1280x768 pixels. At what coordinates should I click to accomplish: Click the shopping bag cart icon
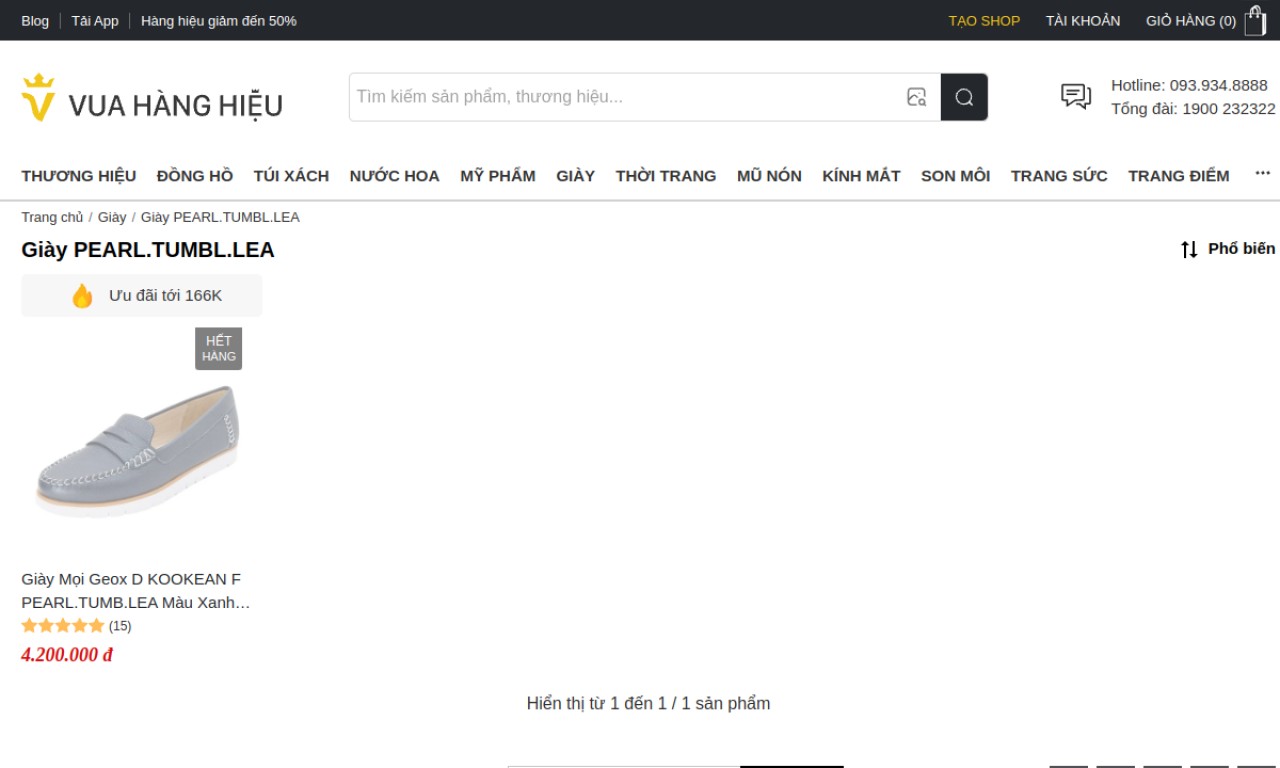tap(1255, 20)
